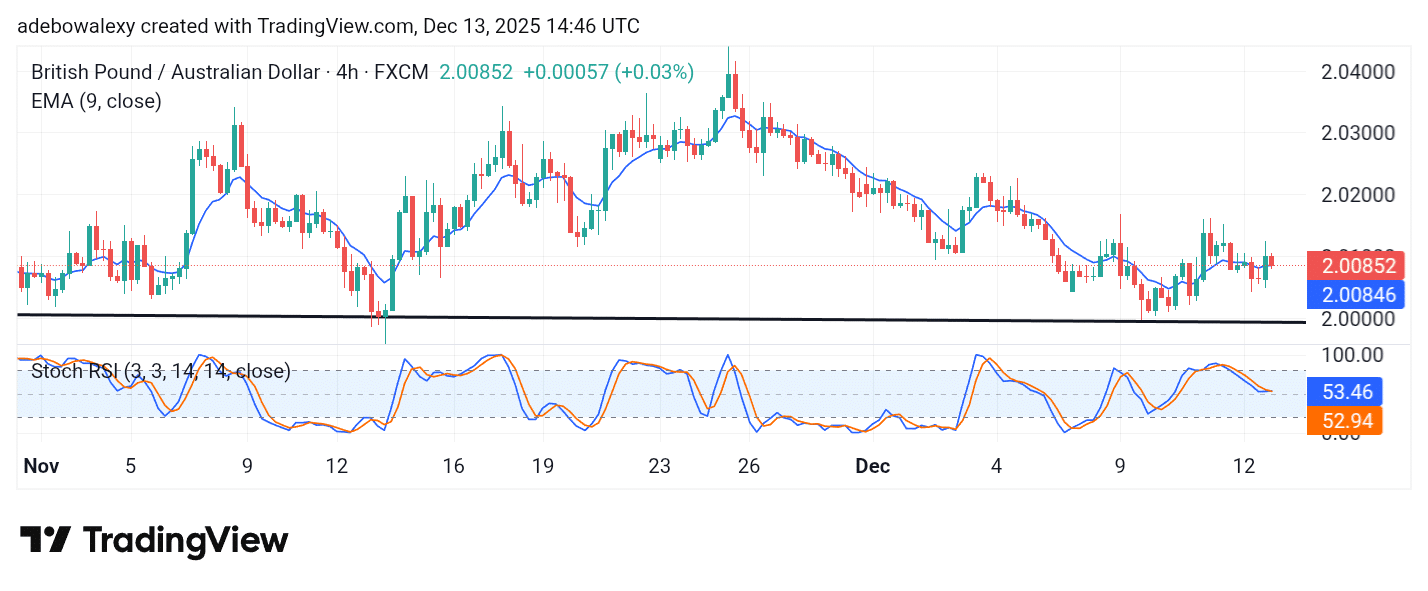Image resolution: width=1428 pixels, height=591 pixels.
Task: Open the FXCM exchange selector
Action: click(404, 72)
